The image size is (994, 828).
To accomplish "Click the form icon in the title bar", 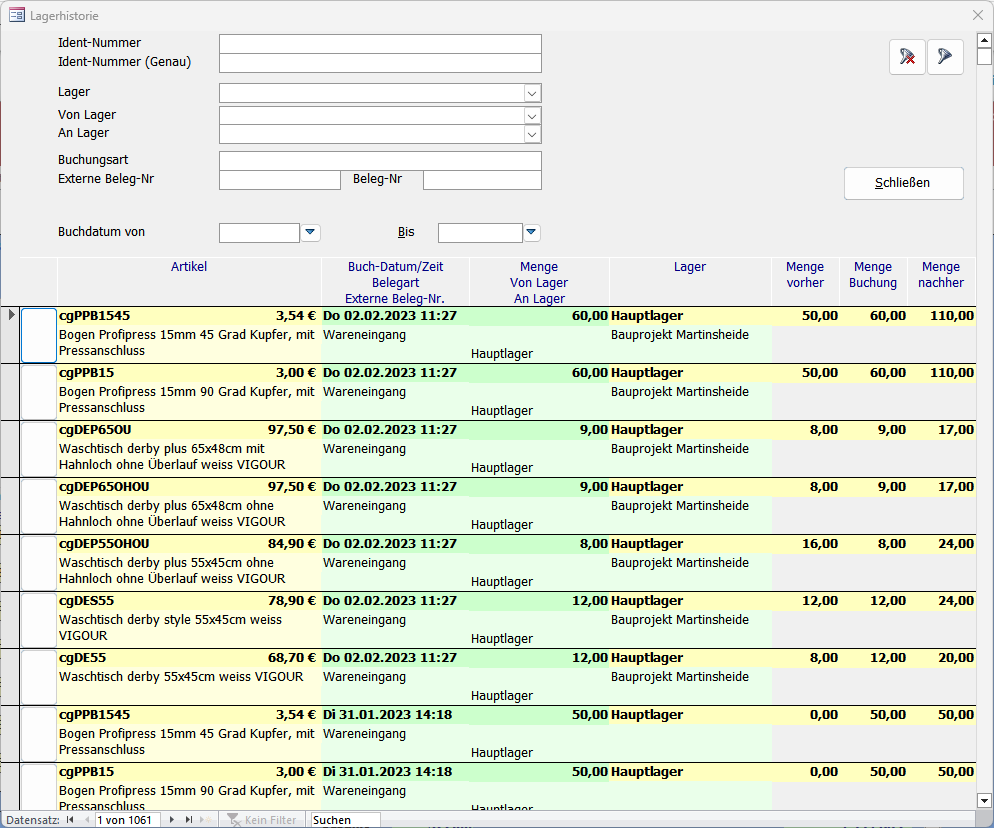I will [17, 16].
